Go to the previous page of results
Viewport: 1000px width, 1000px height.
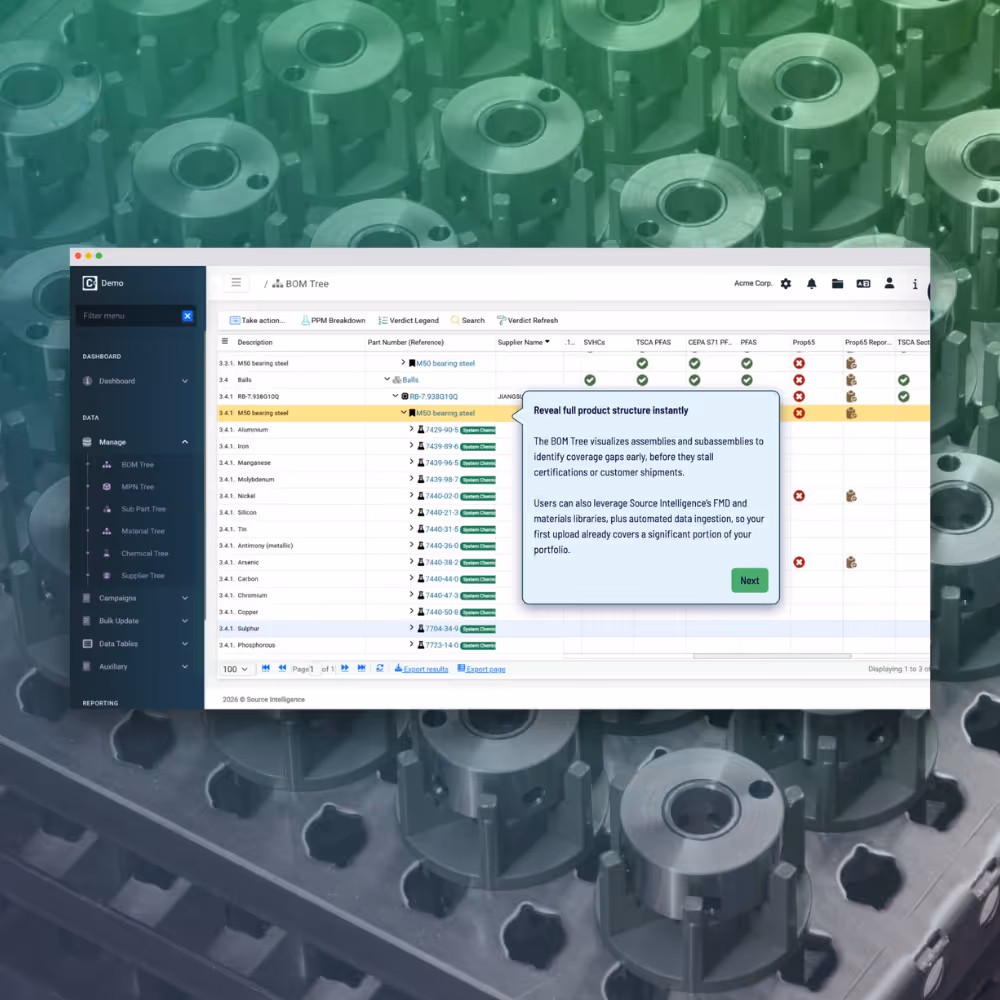282,668
